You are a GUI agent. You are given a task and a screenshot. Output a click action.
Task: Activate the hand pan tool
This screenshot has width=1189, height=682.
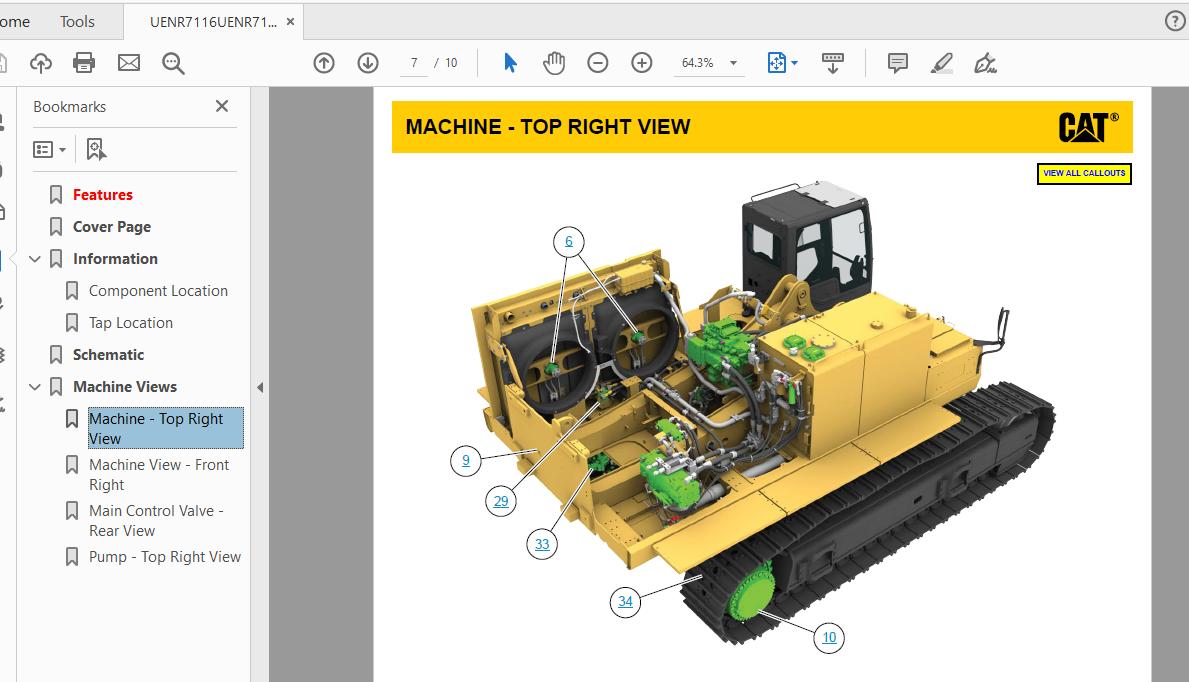click(554, 63)
